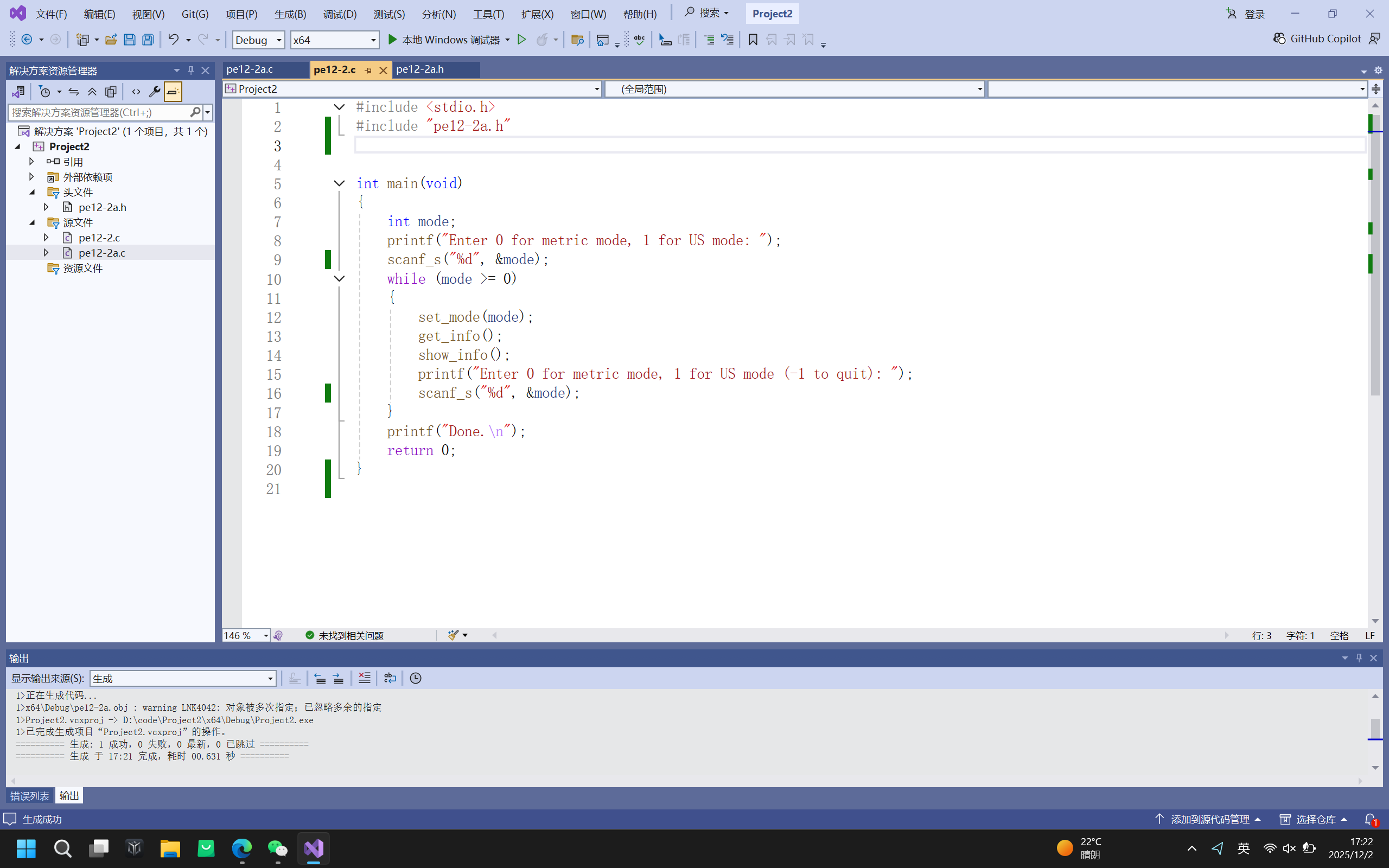This screenshot has height=868, width=1389.
Task: Toggle pin on pe12-2.c tab
Action: coord(368,70)
